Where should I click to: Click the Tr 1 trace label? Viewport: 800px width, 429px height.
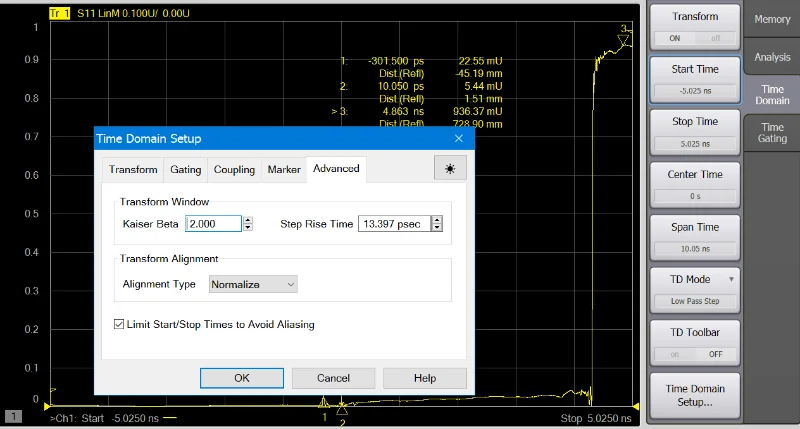click(x=59, y=13)
